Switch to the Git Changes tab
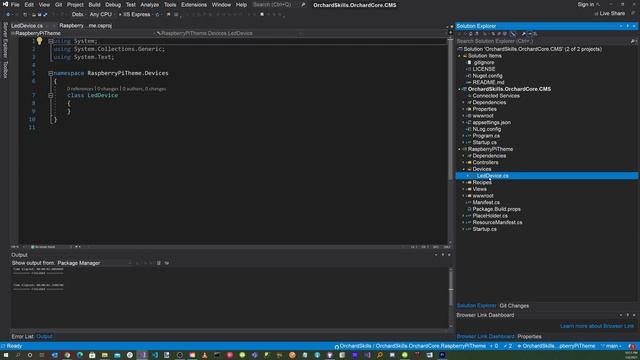This screenshot has height=360, width=640. pos(514,306)
